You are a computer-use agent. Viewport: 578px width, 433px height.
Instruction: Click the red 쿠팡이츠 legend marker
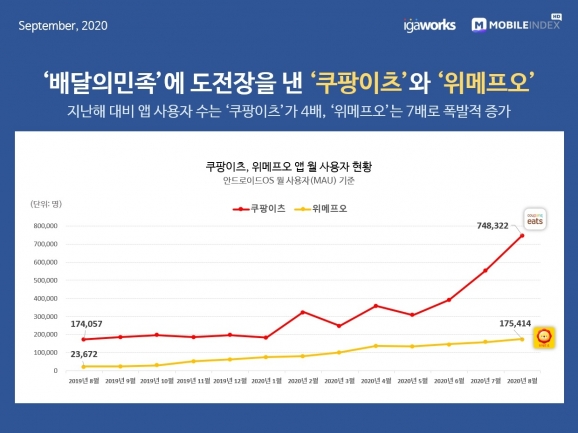(241, 209)
